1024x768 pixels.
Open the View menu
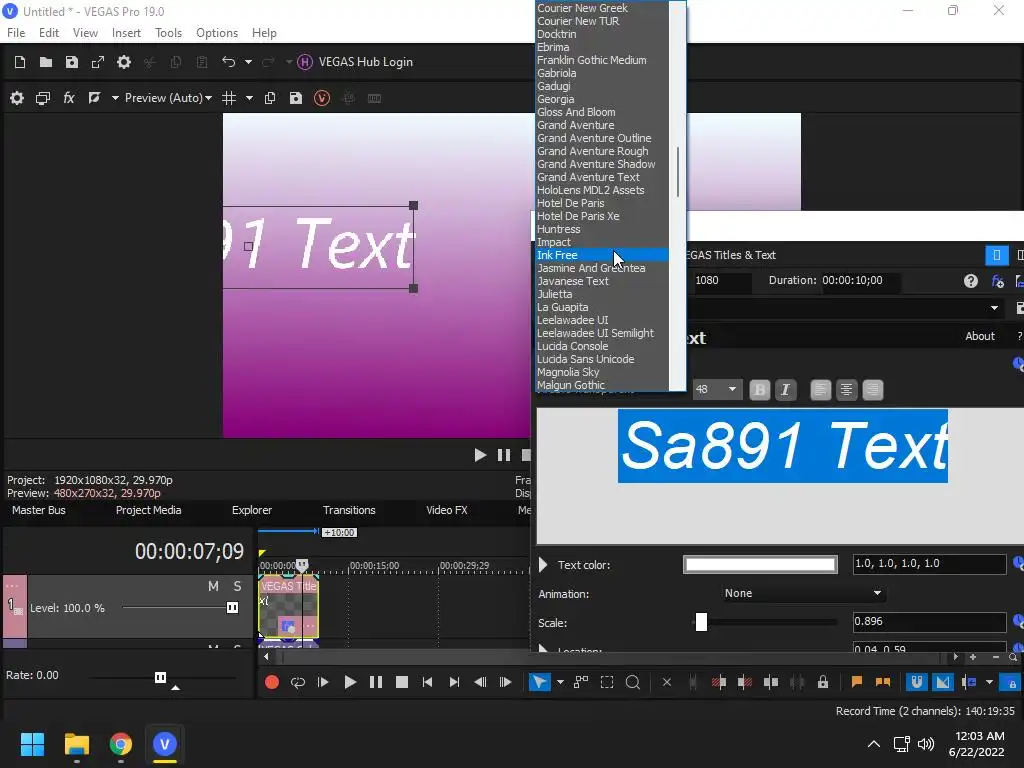click(x=86, y=33)
